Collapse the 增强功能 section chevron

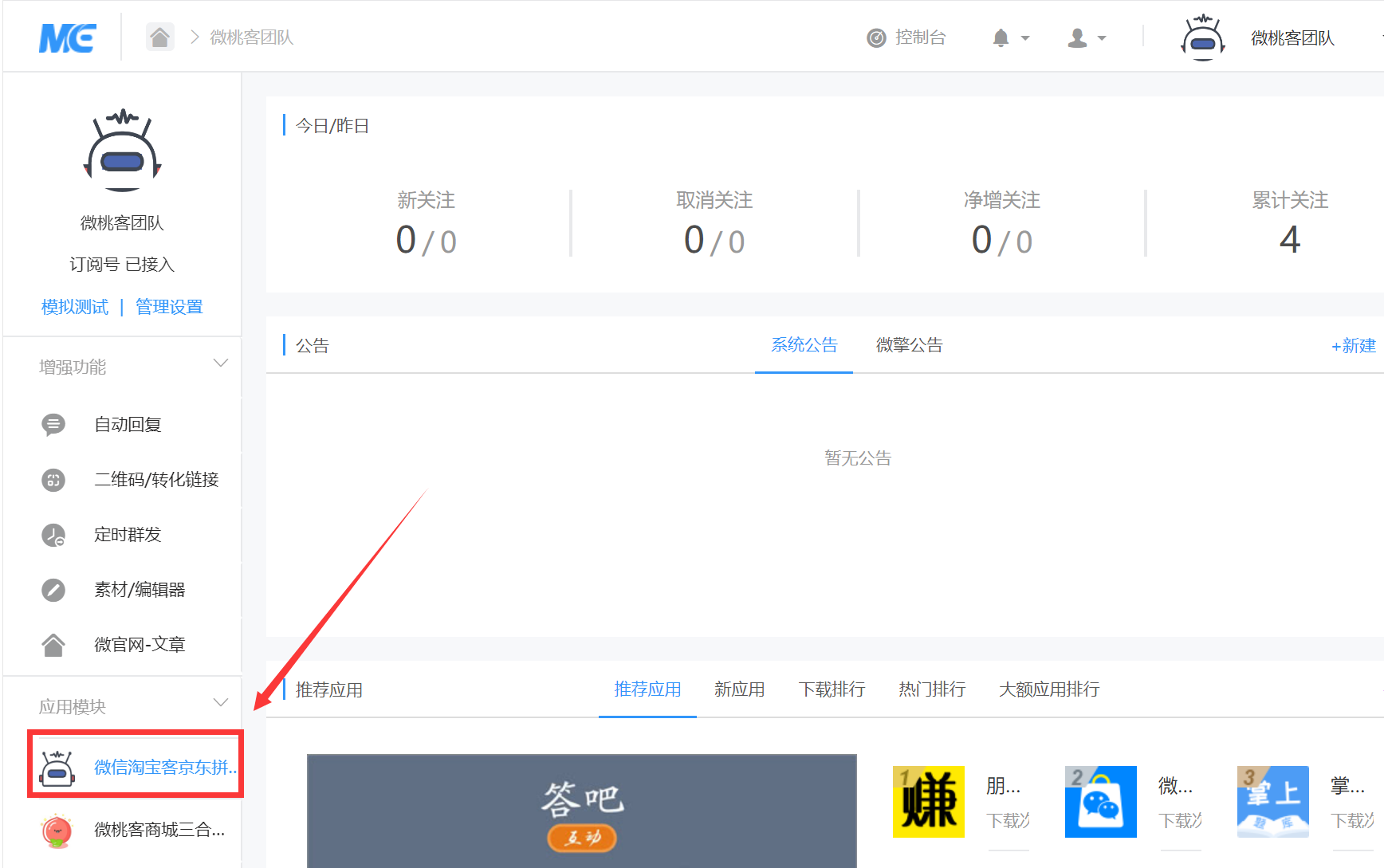point(221,363)
